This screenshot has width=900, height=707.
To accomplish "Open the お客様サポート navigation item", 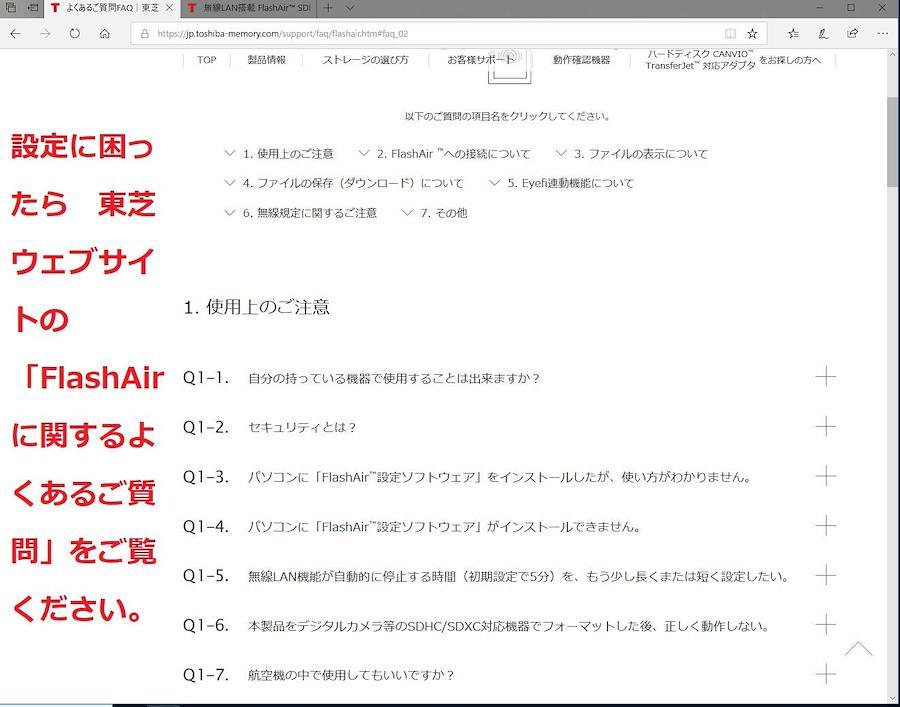I will click(x=481, y=60).
